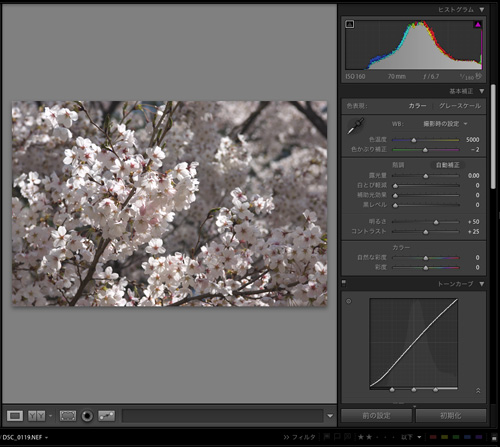Image resolution: width=500 pixels, height=447 pixels.
Task: Click the 補助光効果 slider handle
Action: tap(395, 195)
